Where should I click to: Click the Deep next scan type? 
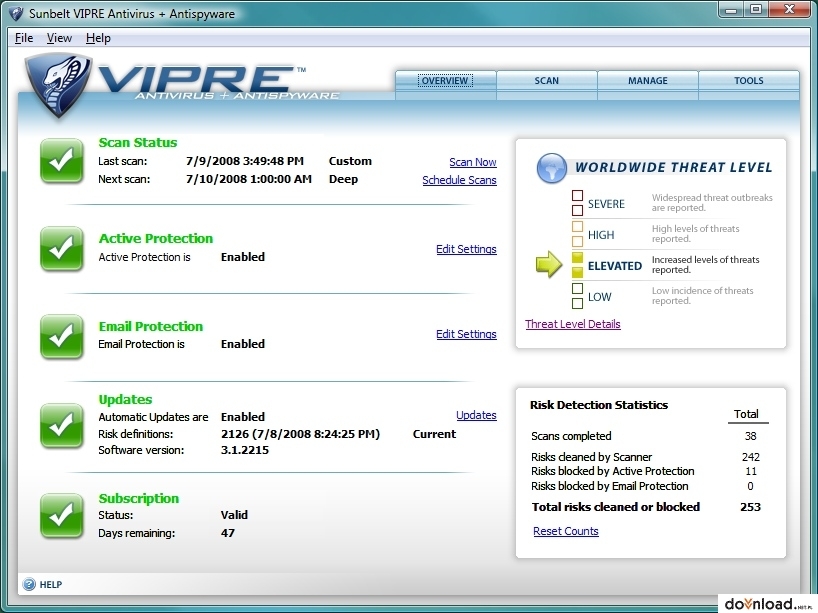click(343, 179)
